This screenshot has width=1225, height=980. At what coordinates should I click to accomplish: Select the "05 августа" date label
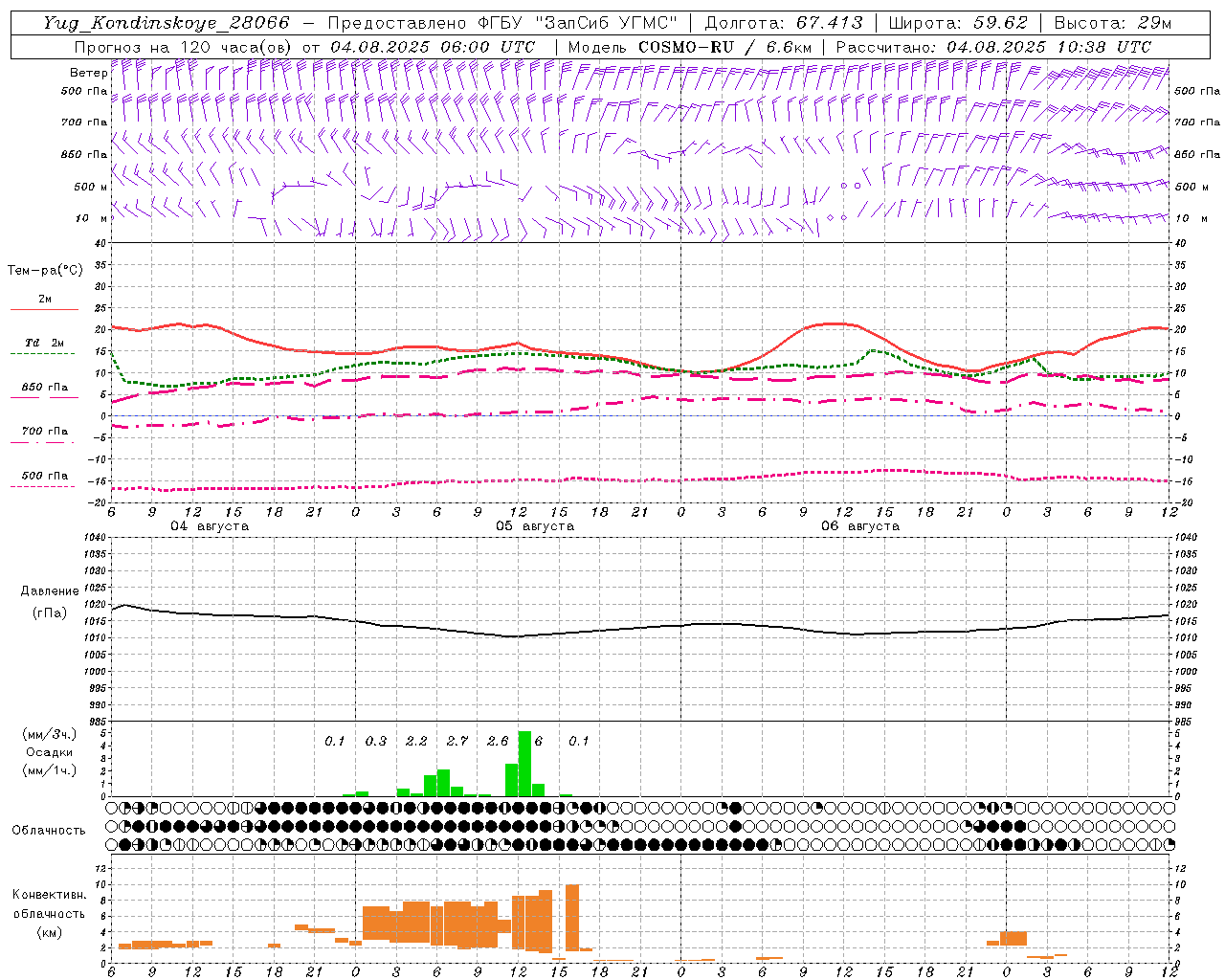click(x=535, y=526)
